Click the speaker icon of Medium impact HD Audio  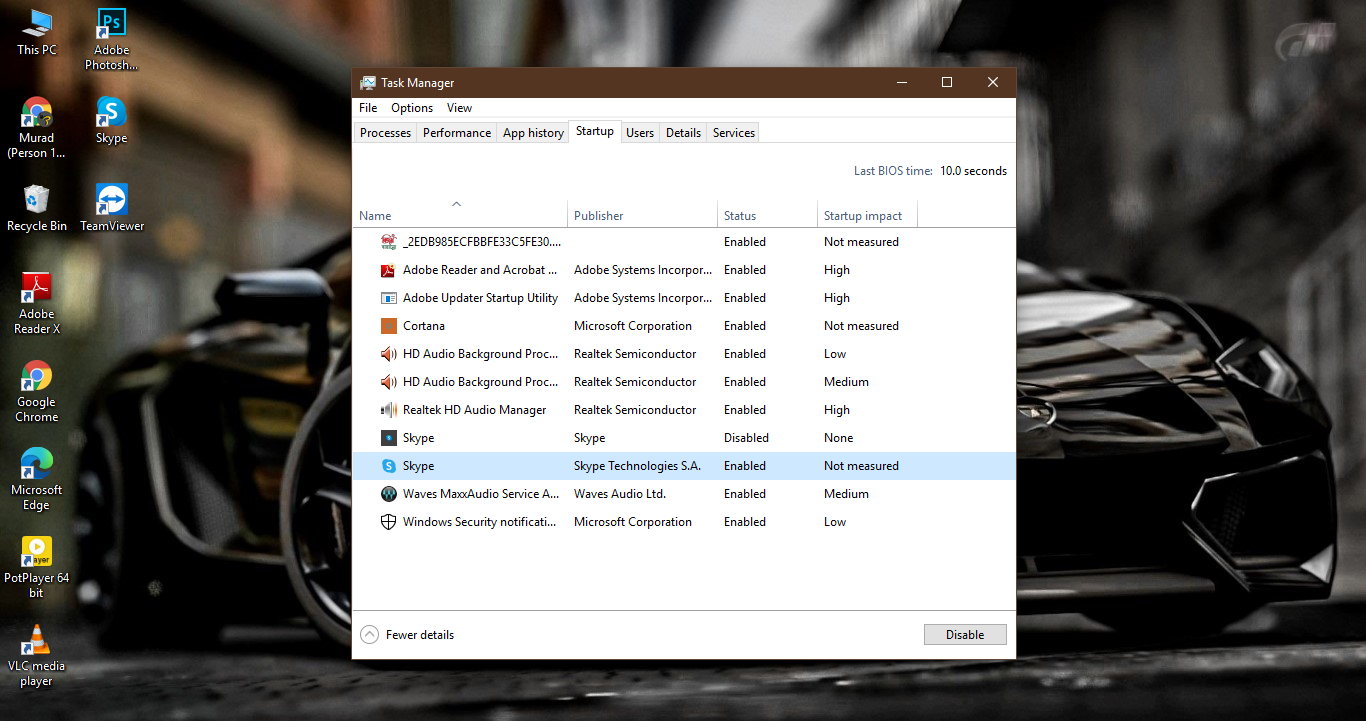click(x=389, y=382)
